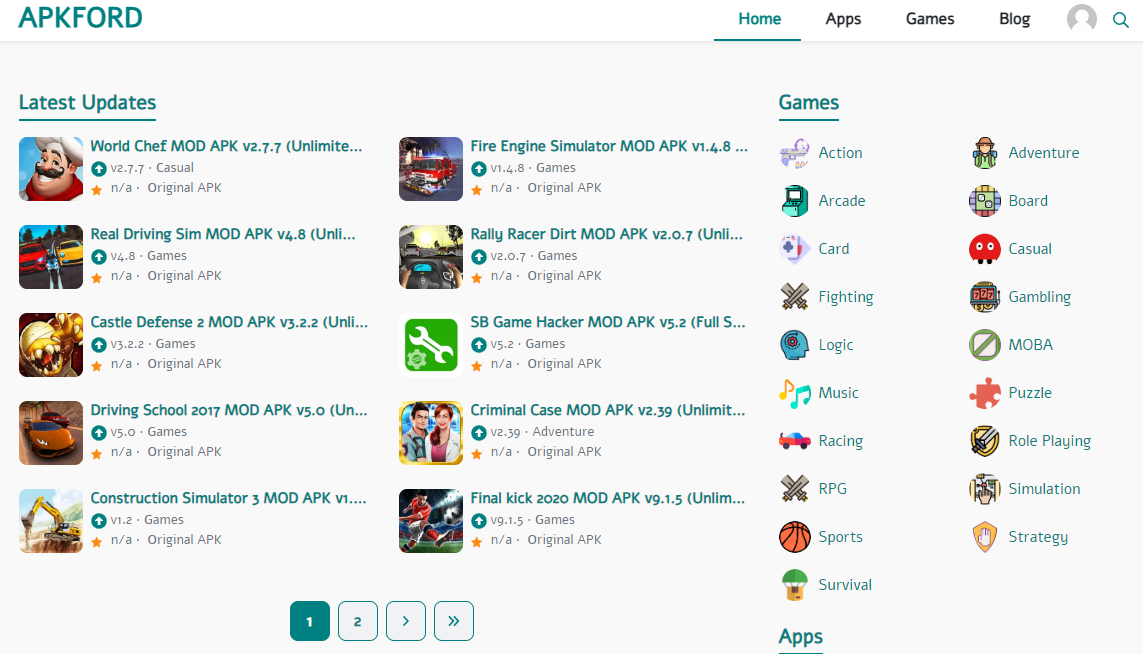The width and height of the screenshot is (1143, 654).
Task: Click the Driving School 2017 thumbnail
Action: pos(51,432)
